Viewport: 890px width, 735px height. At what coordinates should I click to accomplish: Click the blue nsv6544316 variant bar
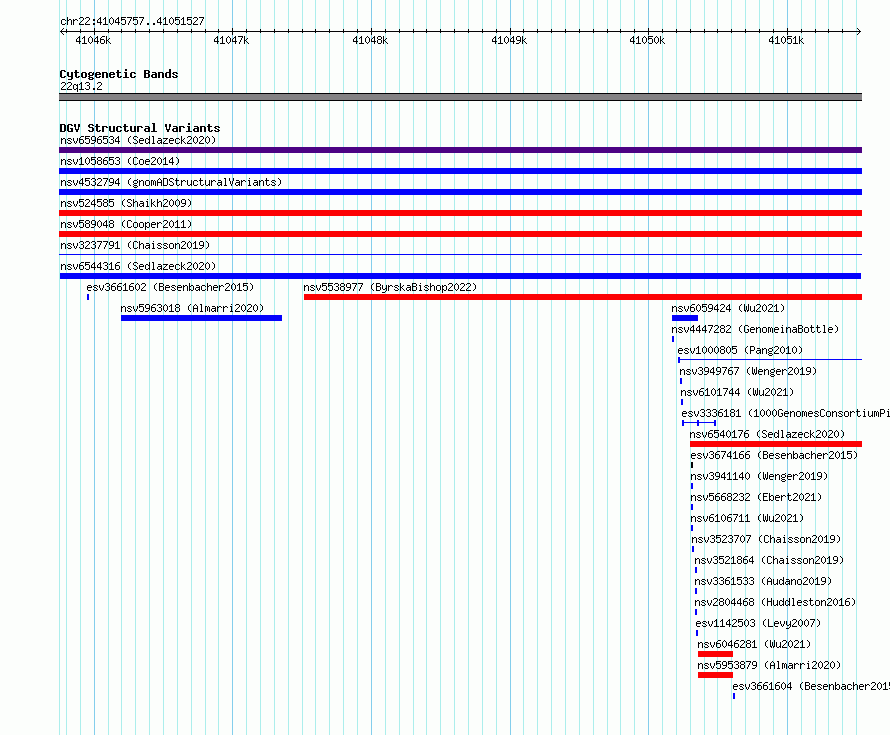click(460, 276)
